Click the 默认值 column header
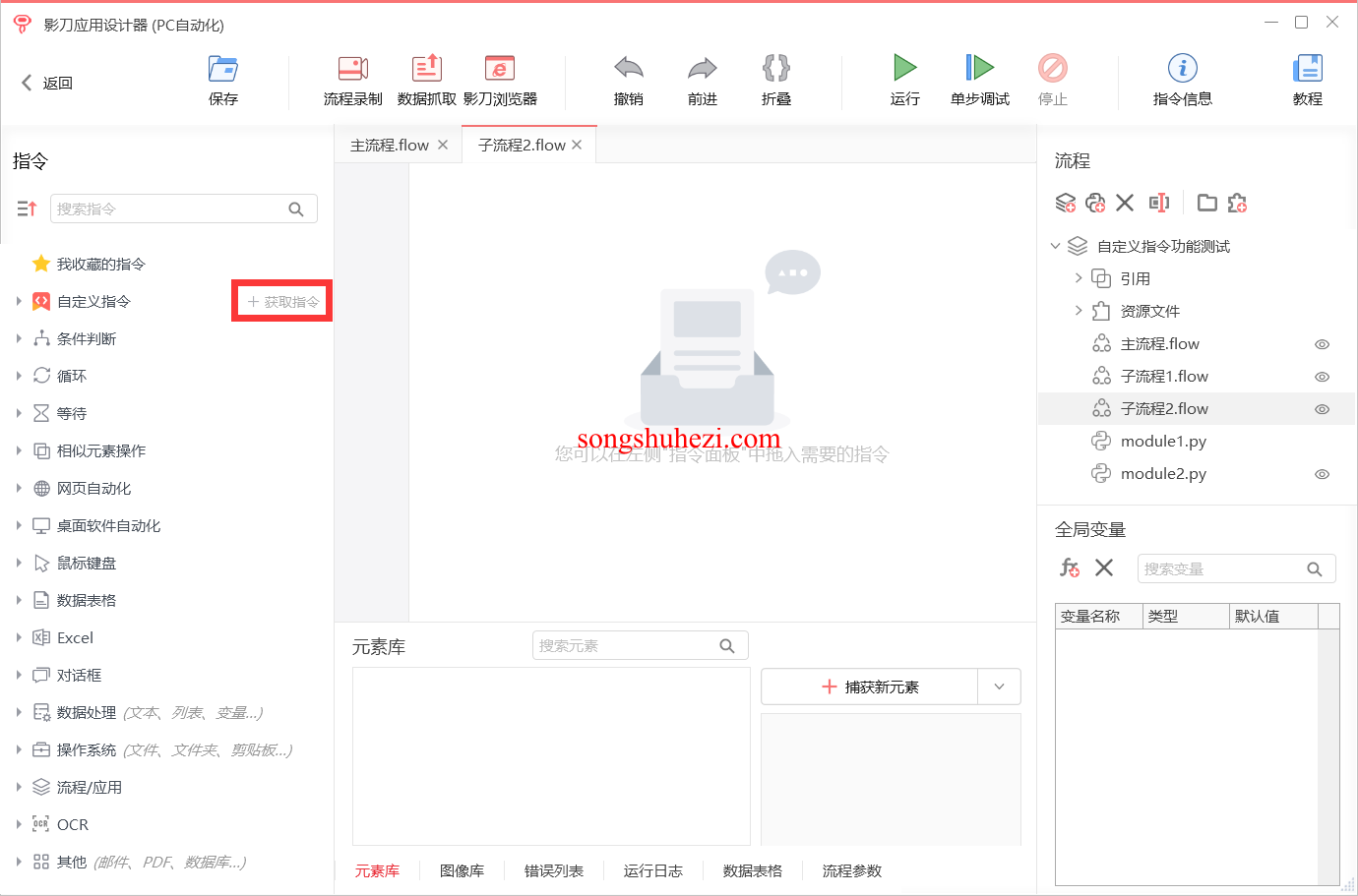This screenshot has height=896, width=1358. (1274, 617)
